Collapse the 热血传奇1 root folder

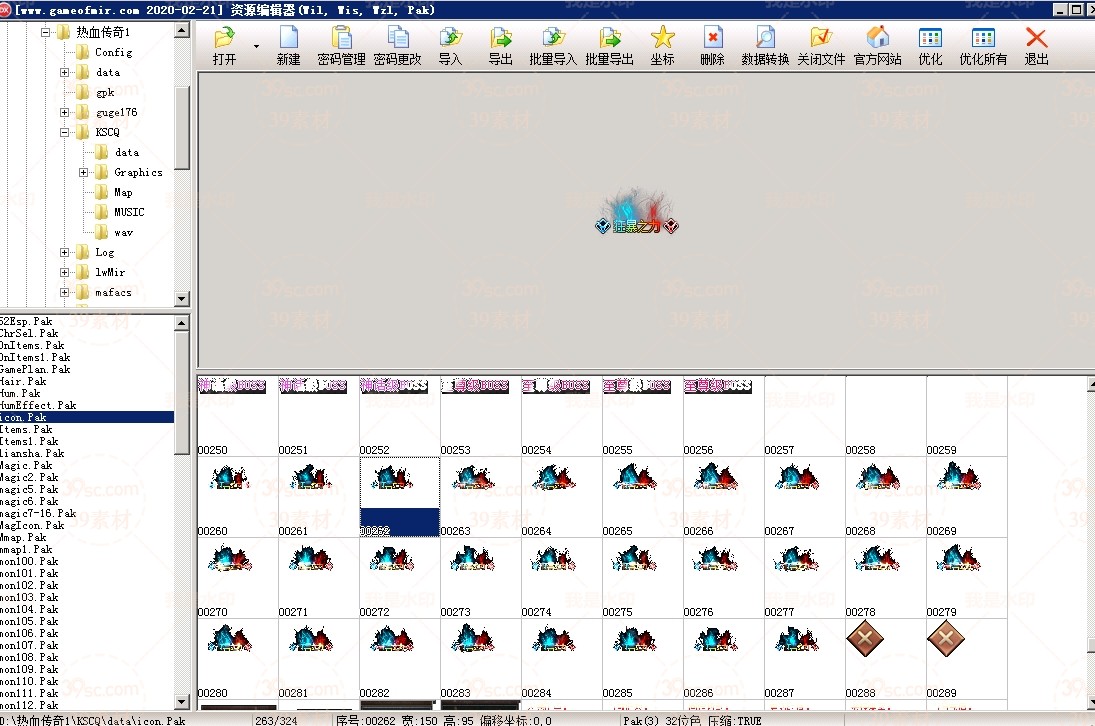[x=45, y=32]
